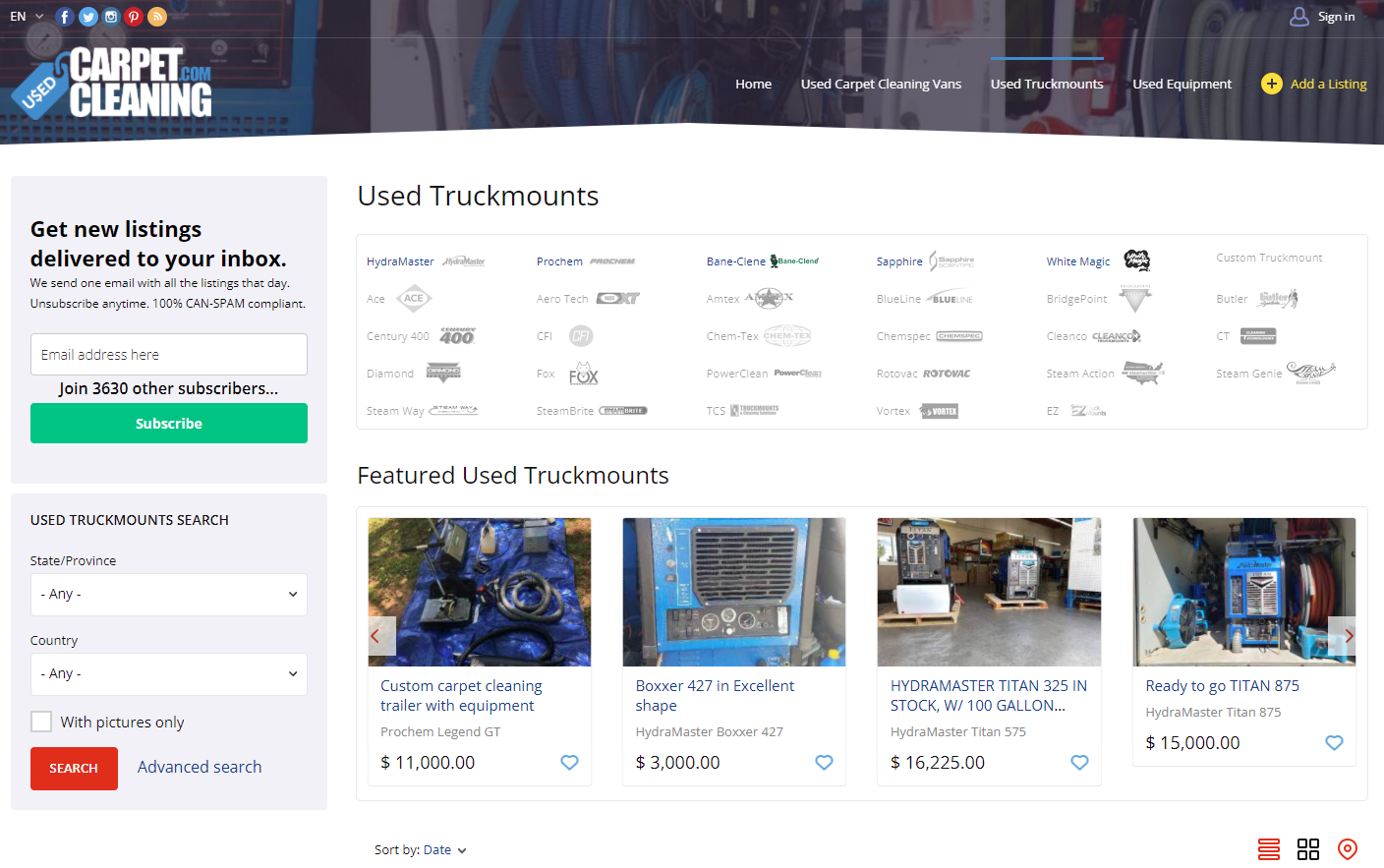Switch to grid view icon
The height and width of the screenshot is (868, 1384).
(x=1308, y=849)
